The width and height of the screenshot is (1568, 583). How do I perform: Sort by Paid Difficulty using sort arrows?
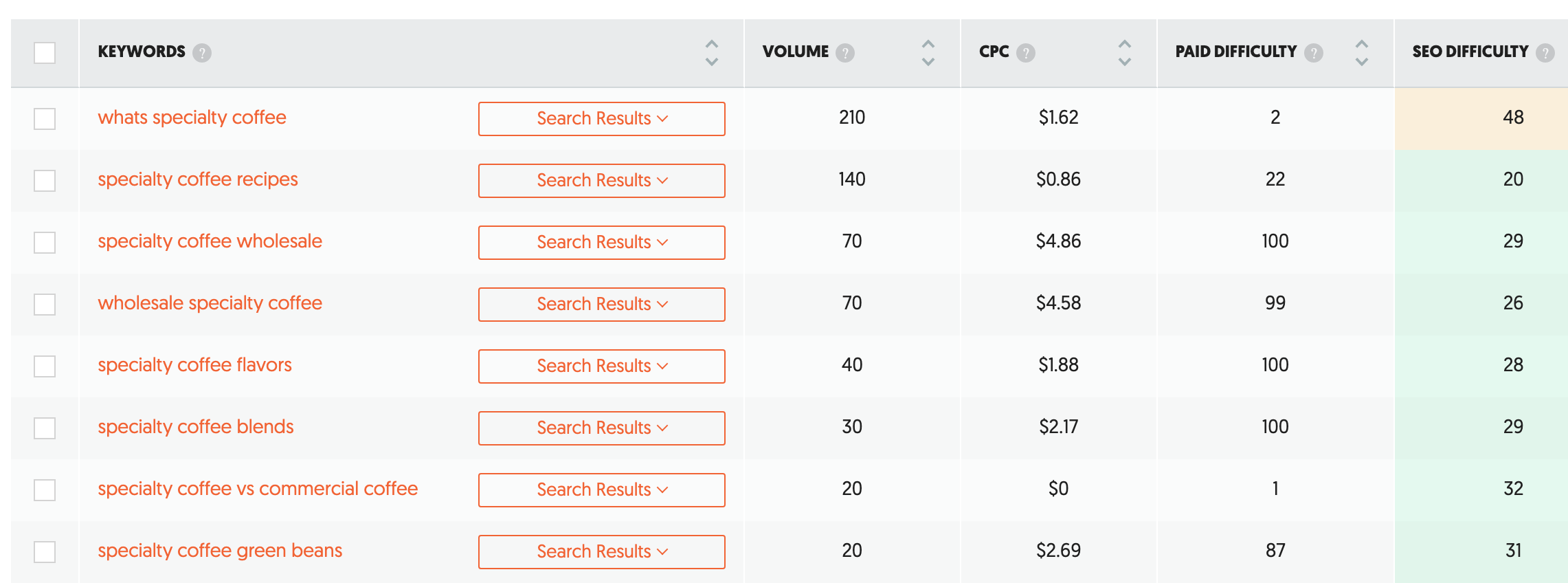pos(1362,53)
